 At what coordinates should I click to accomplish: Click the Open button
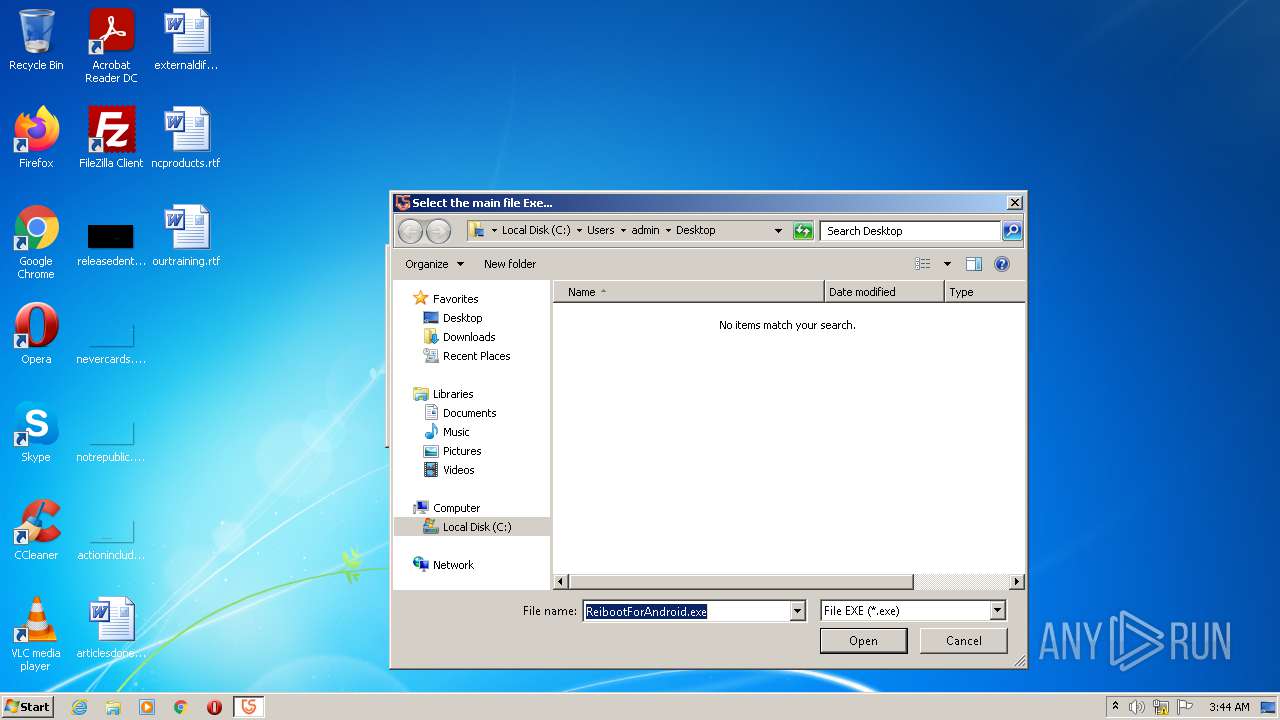[x=863, y=641]
